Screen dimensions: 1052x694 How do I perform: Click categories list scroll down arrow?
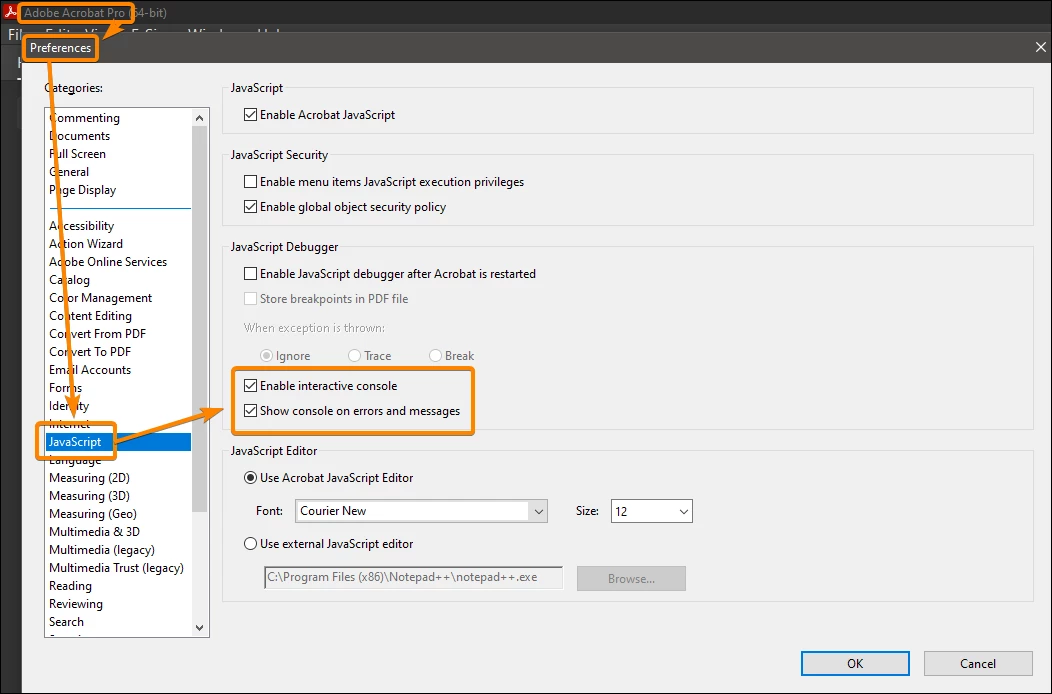199,628
